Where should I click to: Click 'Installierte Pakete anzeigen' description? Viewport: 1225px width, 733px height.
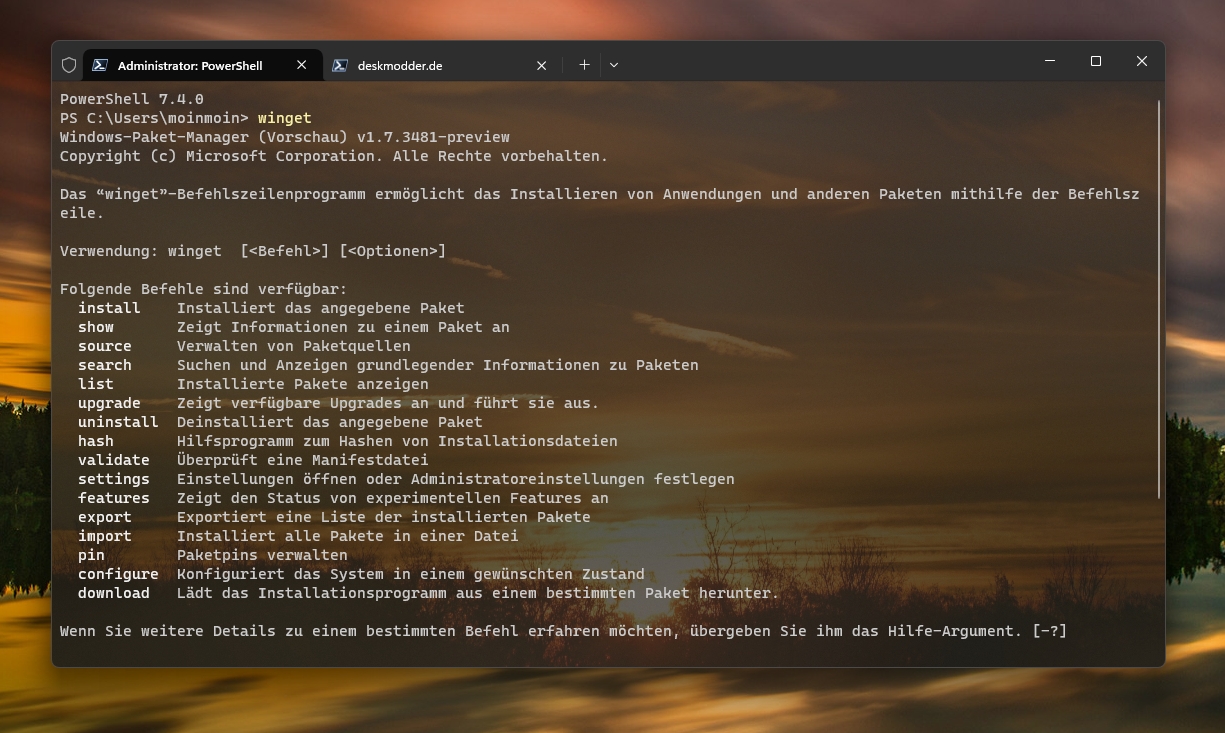pyautogui.click(x=303, y=384)
